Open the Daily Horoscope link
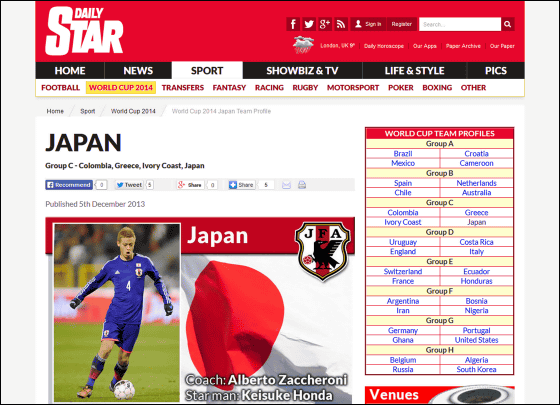Screen dimensions: 560x405 [384, 46]
